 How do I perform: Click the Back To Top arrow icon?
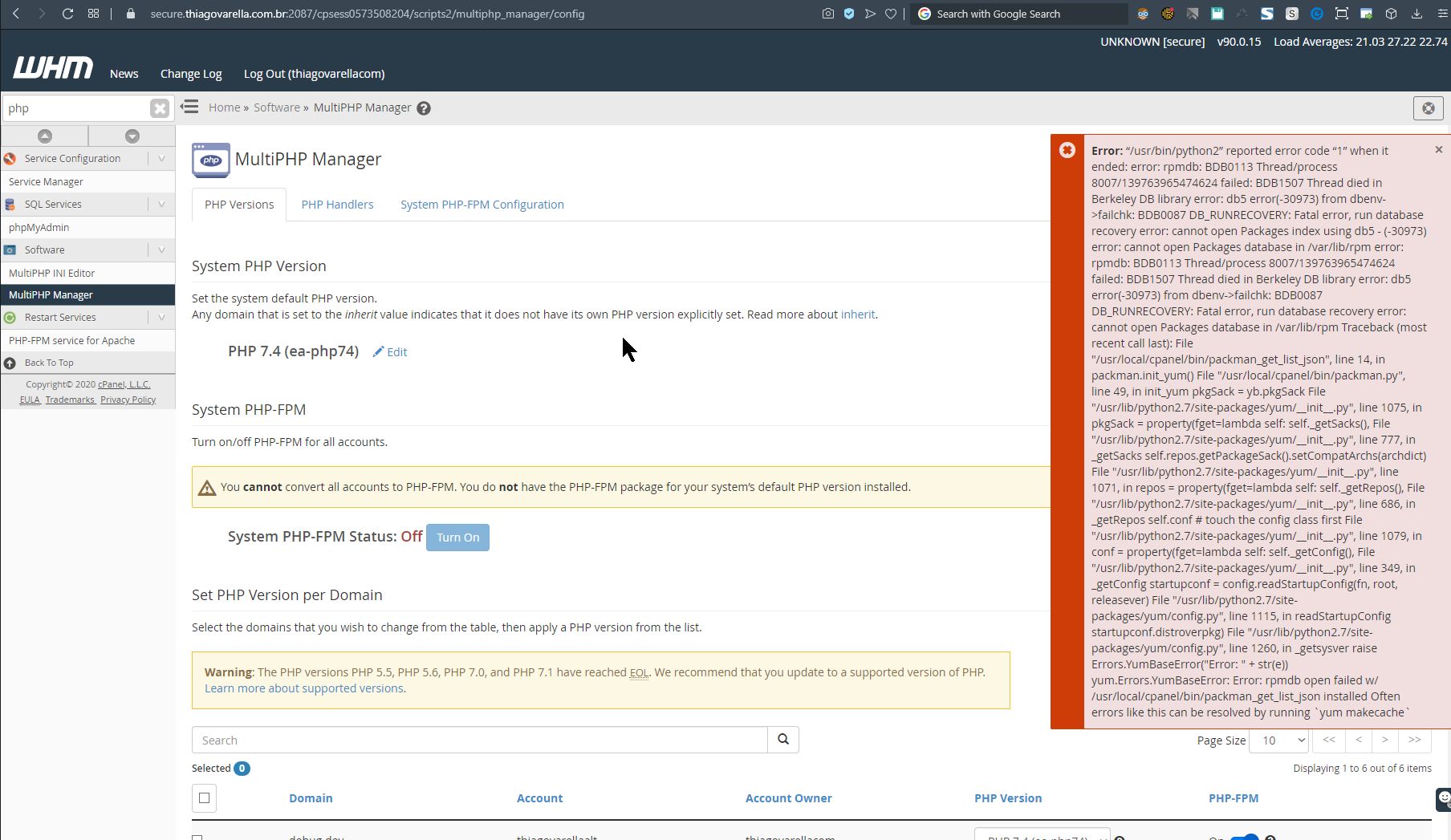pos(10,363)
